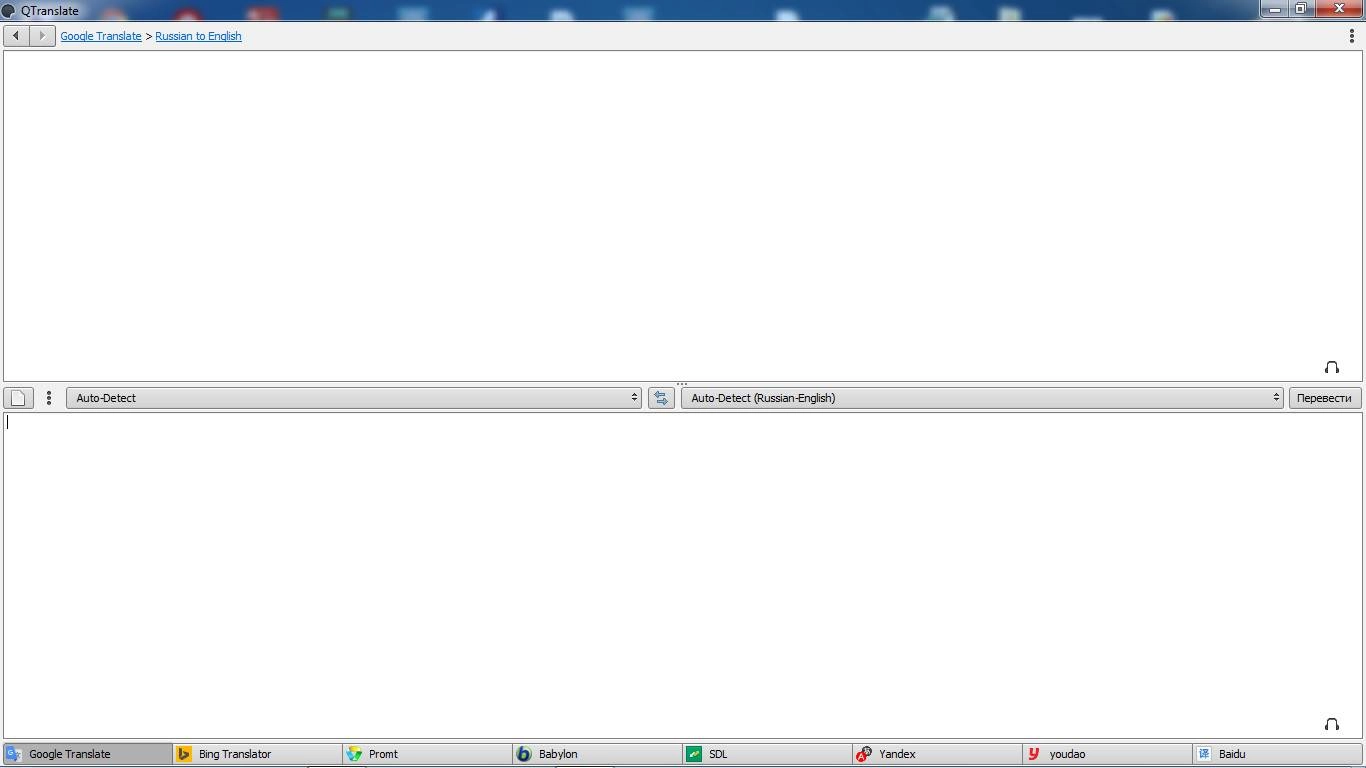The width and height of the screenshot is (1366, 768).
Task: Select the Google Translate service tab
Action: (x=87, y=754)
